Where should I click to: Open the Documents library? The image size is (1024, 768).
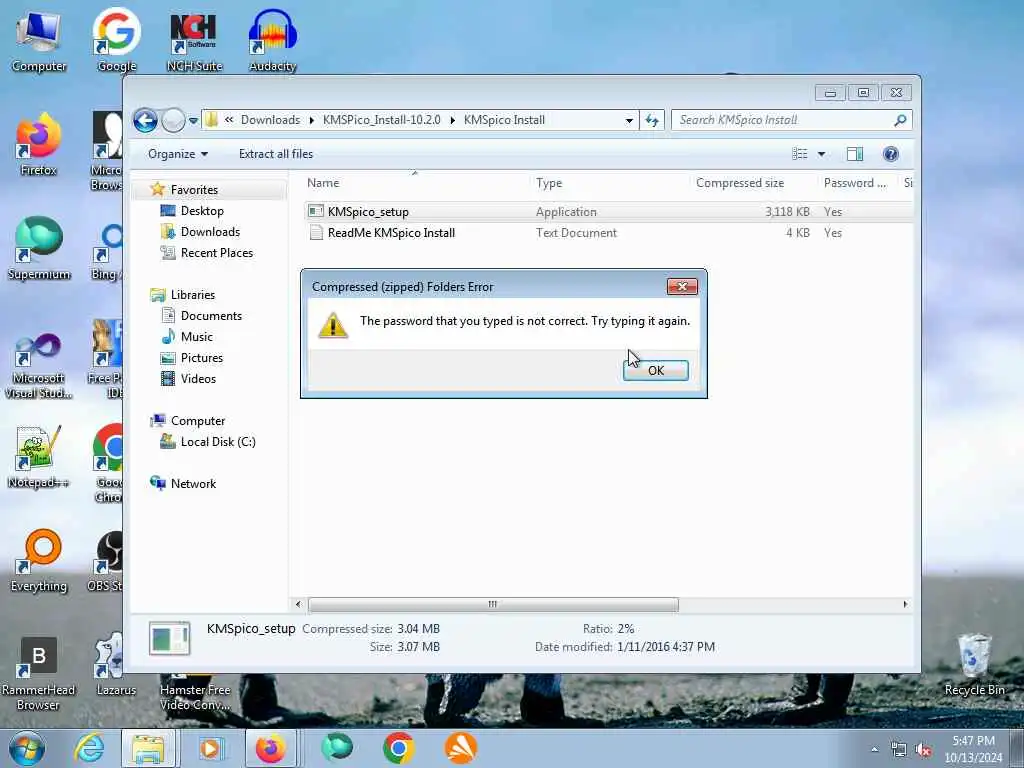tap(211, 315)
